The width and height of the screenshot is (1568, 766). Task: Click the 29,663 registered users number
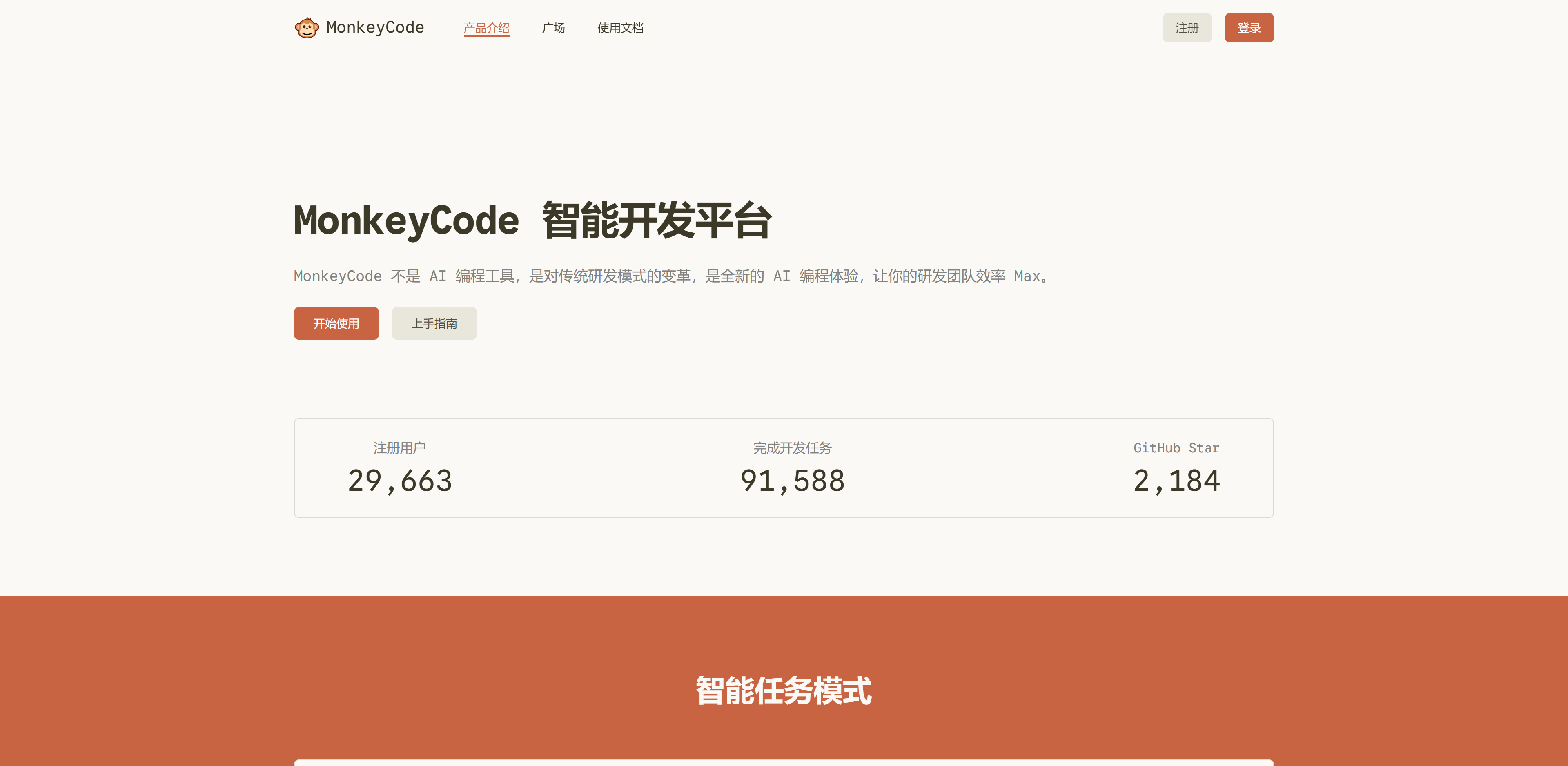pyautogui.click(x=400, y=481)
